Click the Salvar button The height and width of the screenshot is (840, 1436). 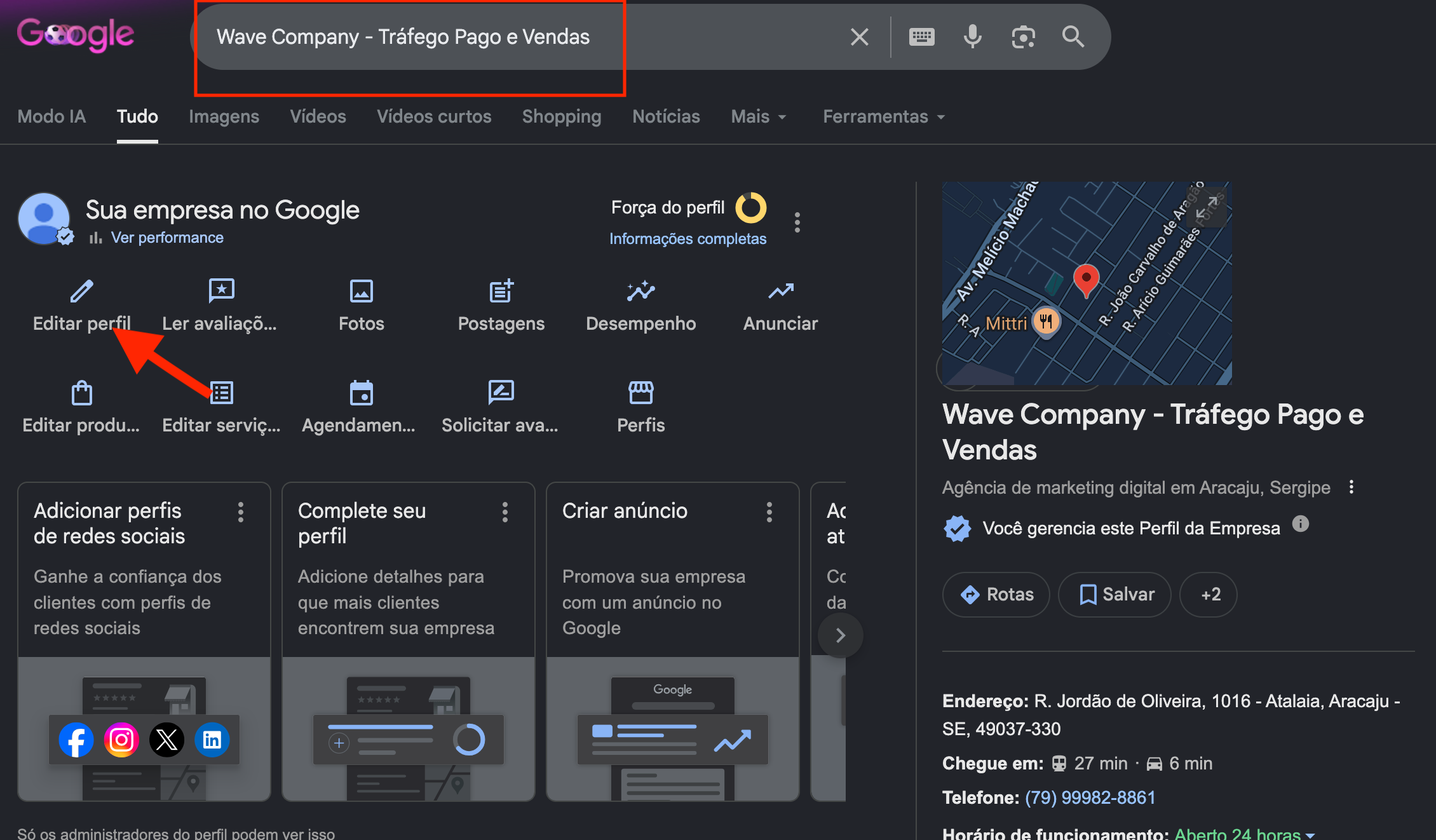[x=1115, y=595]
